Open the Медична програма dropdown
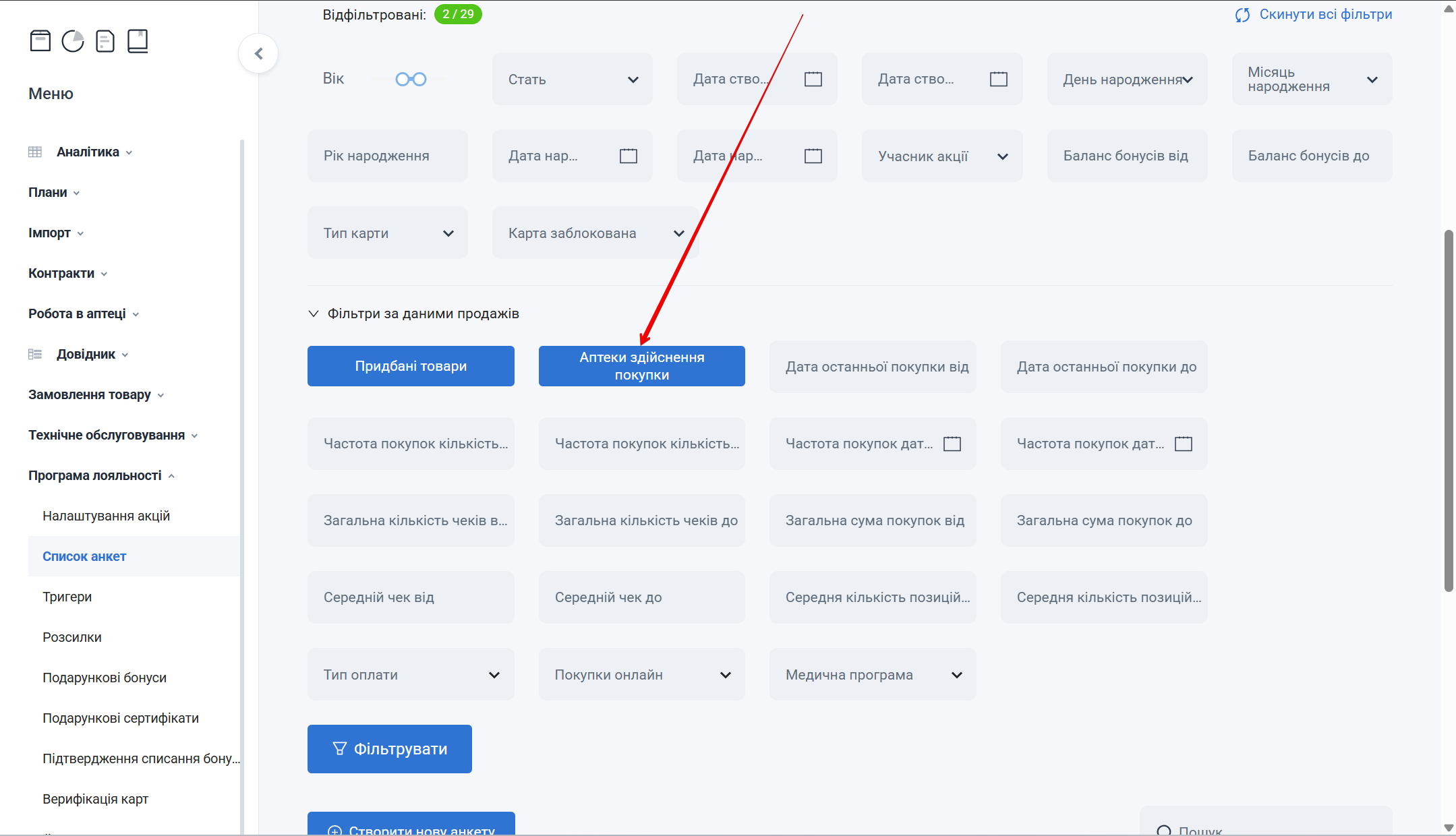1456x836 pixels. pos(872,675)
